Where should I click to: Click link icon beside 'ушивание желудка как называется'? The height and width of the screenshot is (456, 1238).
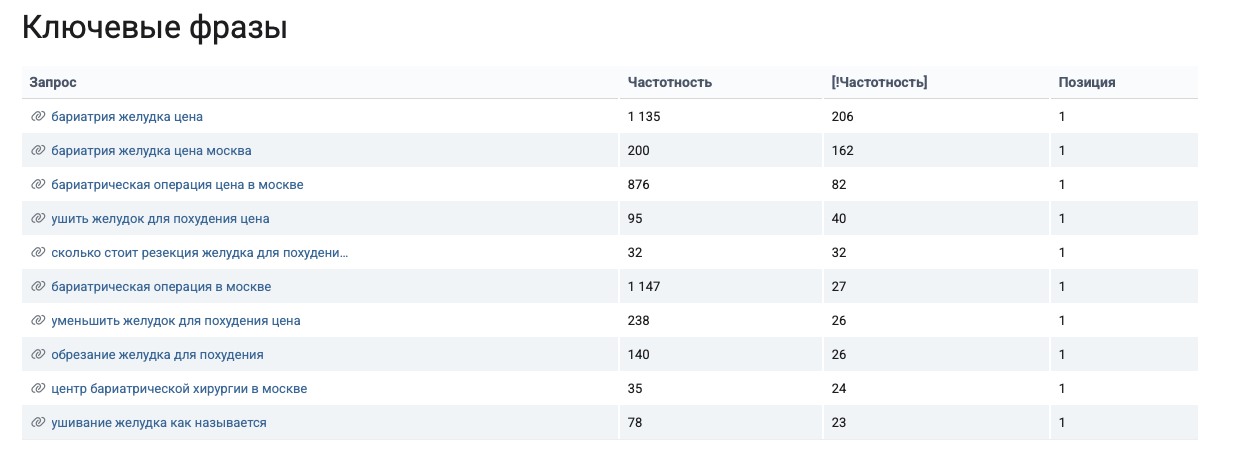coord(38,423)
